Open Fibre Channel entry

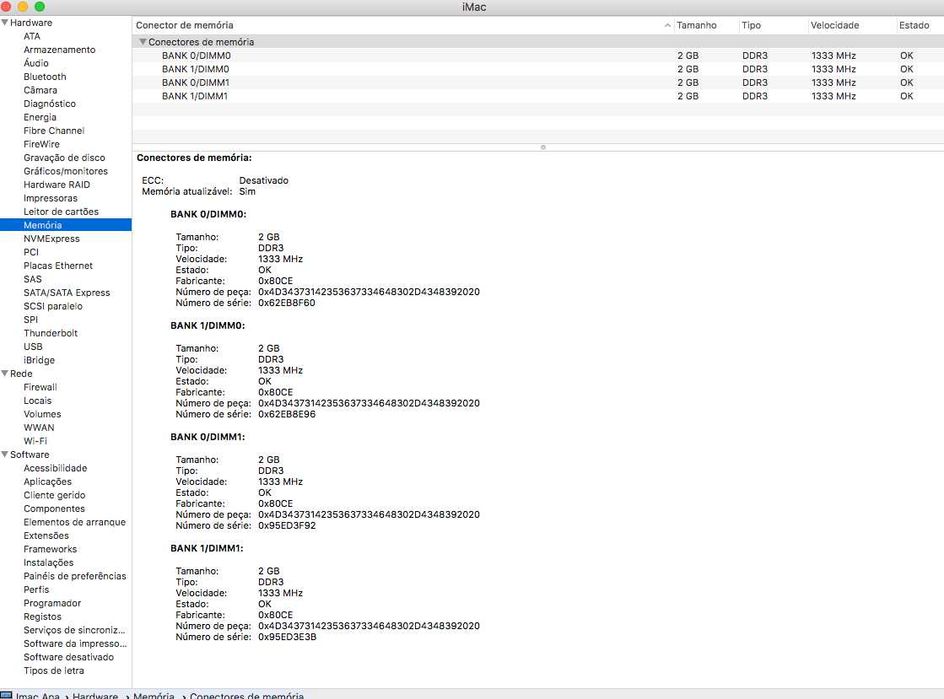click(54, 131)
